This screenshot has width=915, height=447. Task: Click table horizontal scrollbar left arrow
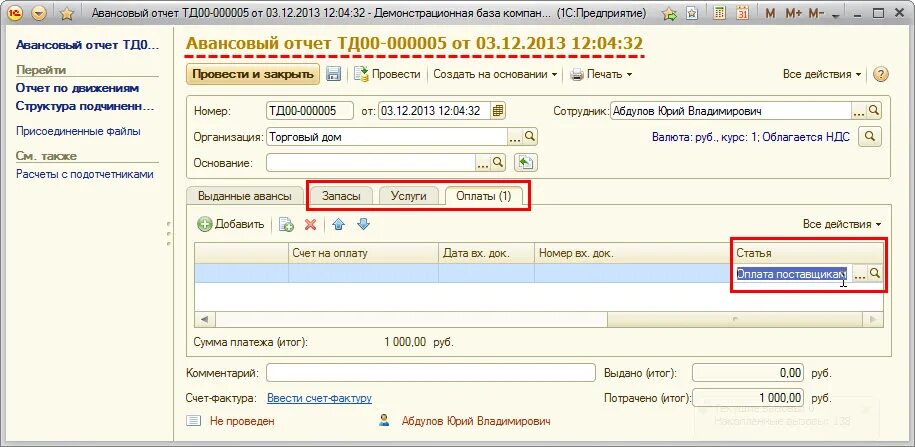[x=204, y=319]
